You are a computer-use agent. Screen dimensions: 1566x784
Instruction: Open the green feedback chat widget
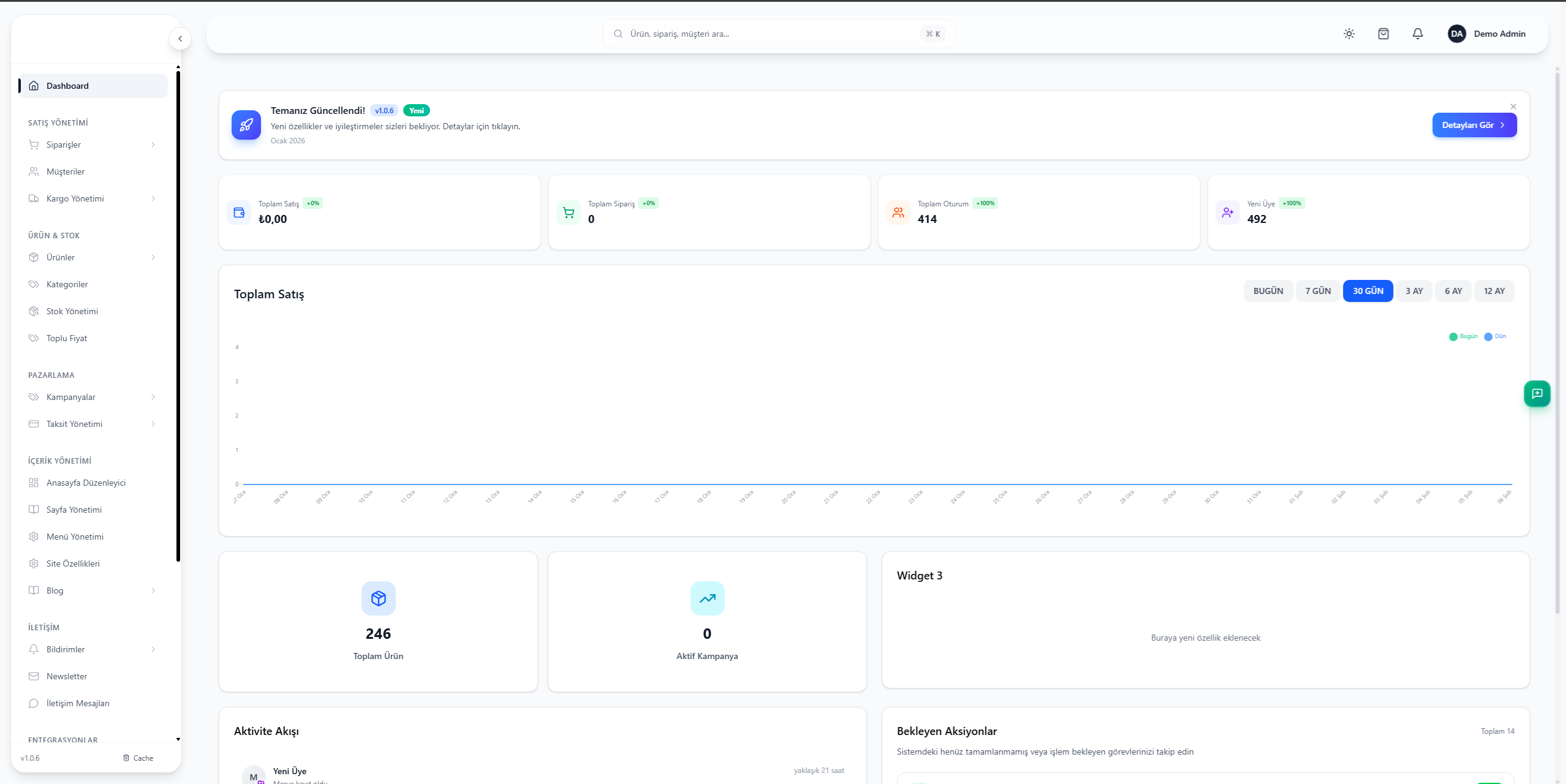[1537, 394]
